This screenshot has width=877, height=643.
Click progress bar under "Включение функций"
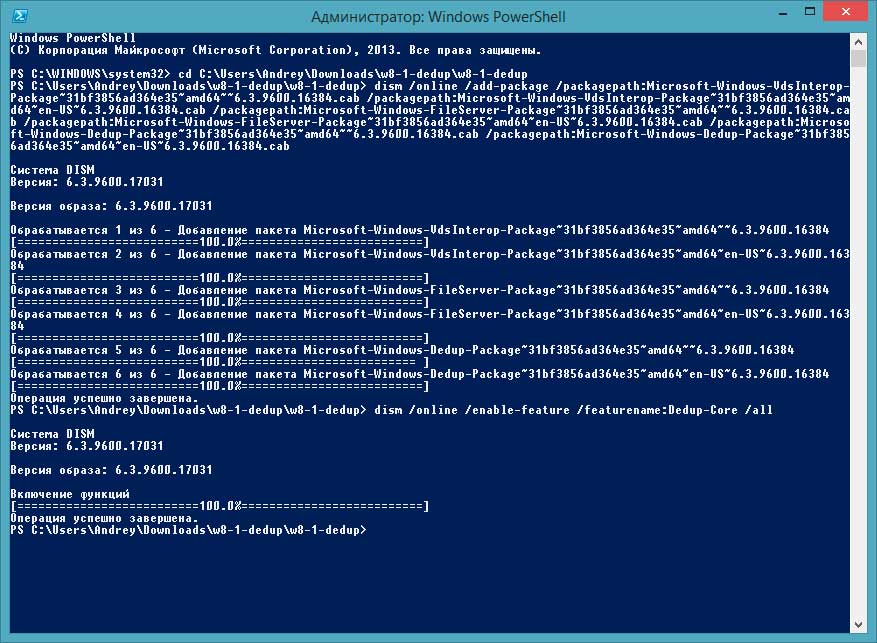click(x=220, y=506)
